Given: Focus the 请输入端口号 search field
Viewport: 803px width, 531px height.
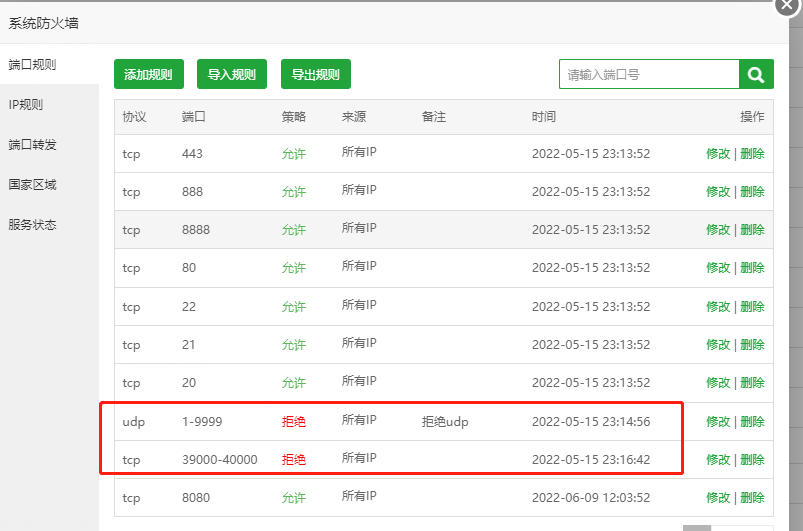Looking at the screenshot, I should point(648,74).
